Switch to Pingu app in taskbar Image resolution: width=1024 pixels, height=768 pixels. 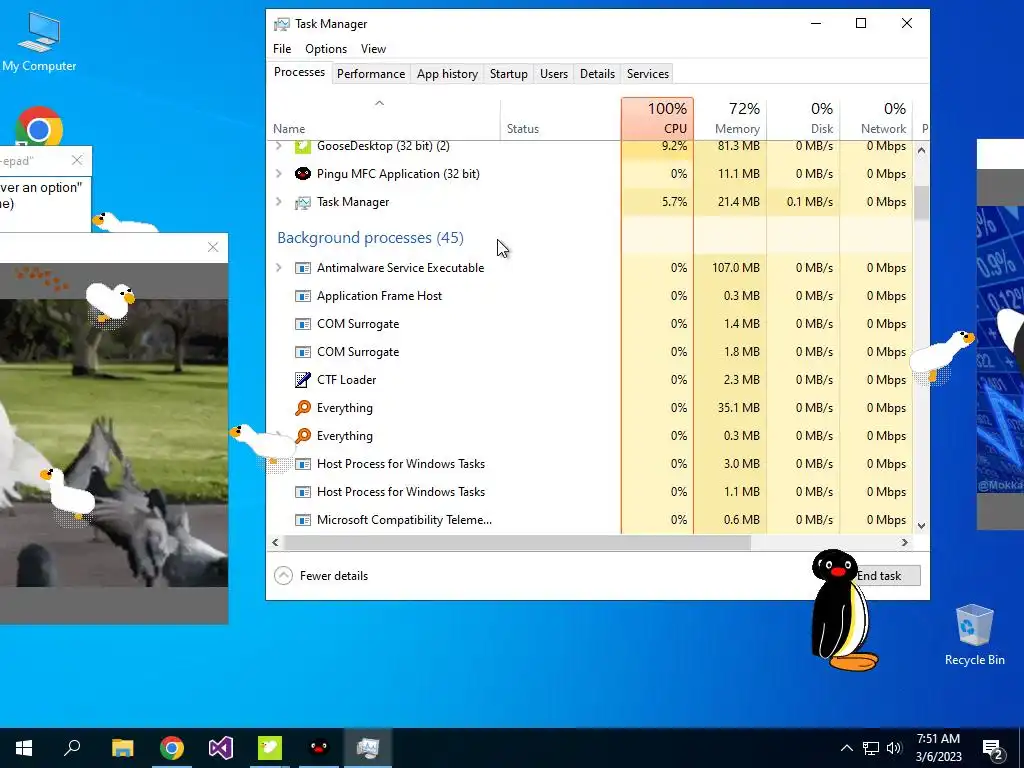point(319,748)
